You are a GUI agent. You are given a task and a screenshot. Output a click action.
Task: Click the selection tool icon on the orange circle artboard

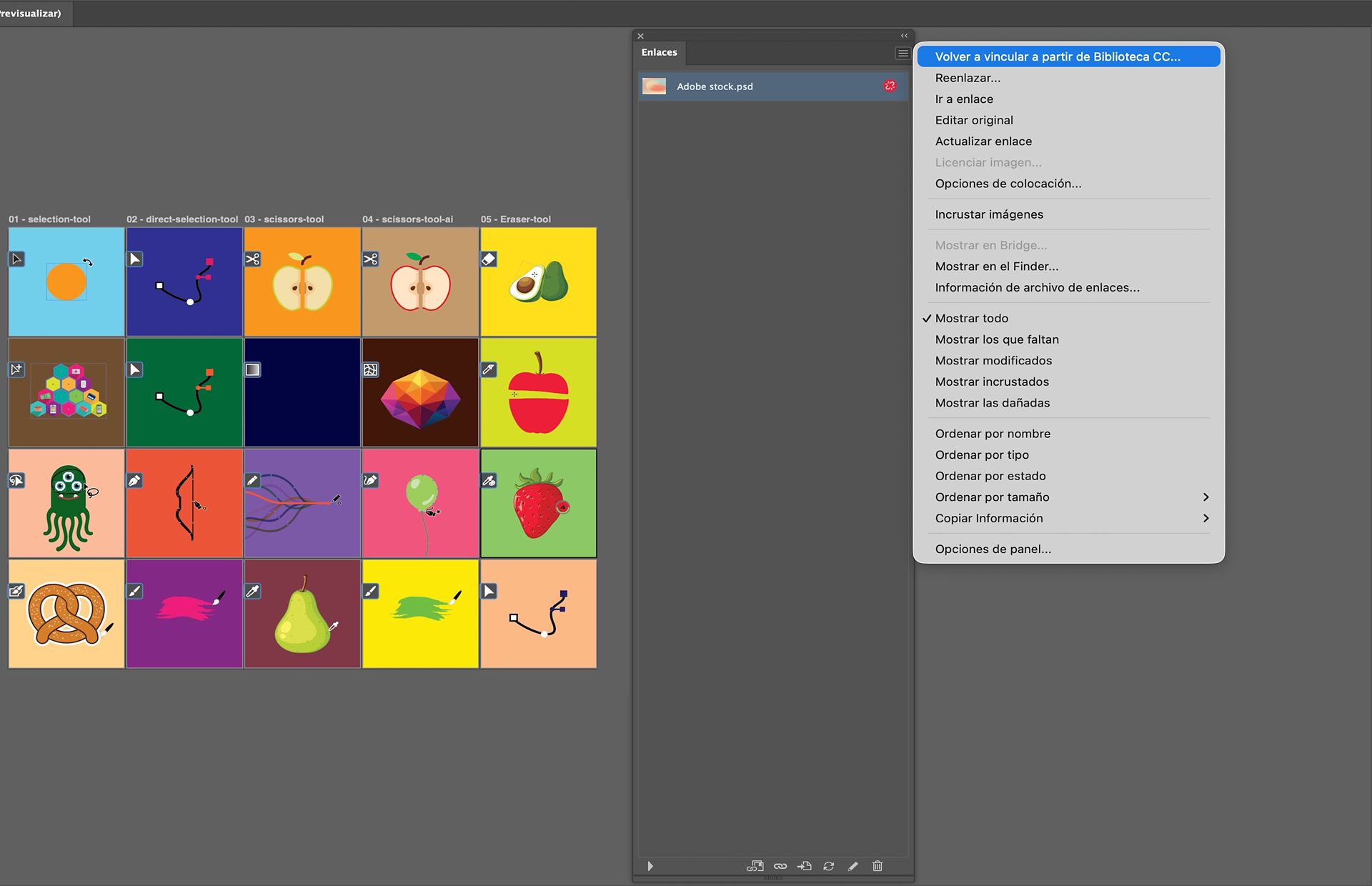(17, 259)
